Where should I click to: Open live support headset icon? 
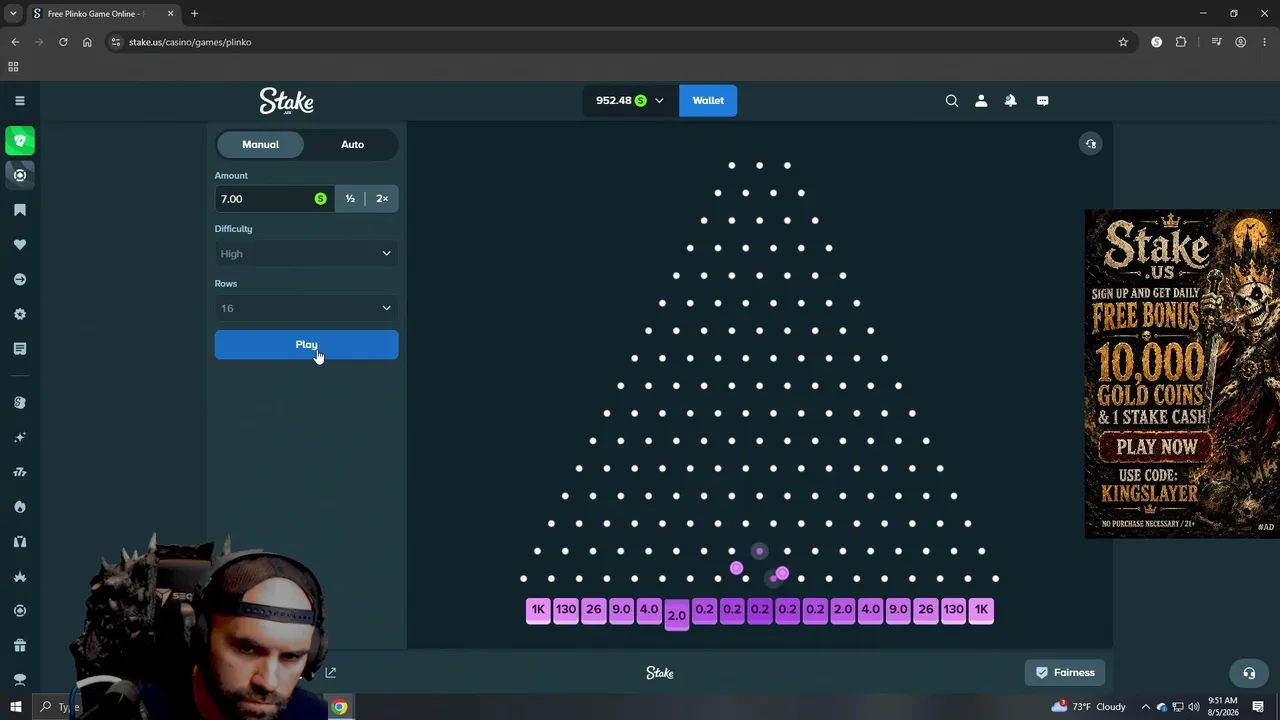[1248, 673]
